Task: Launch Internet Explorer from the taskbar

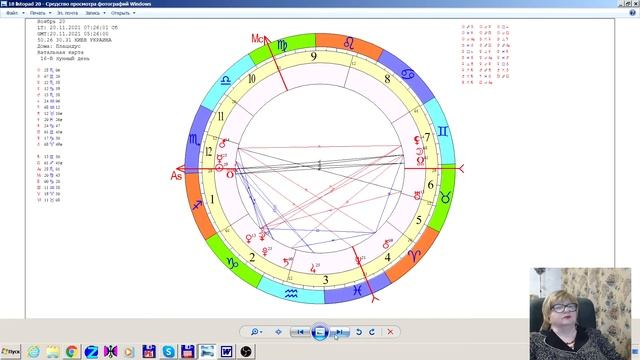Action: (x=34, y=351)
